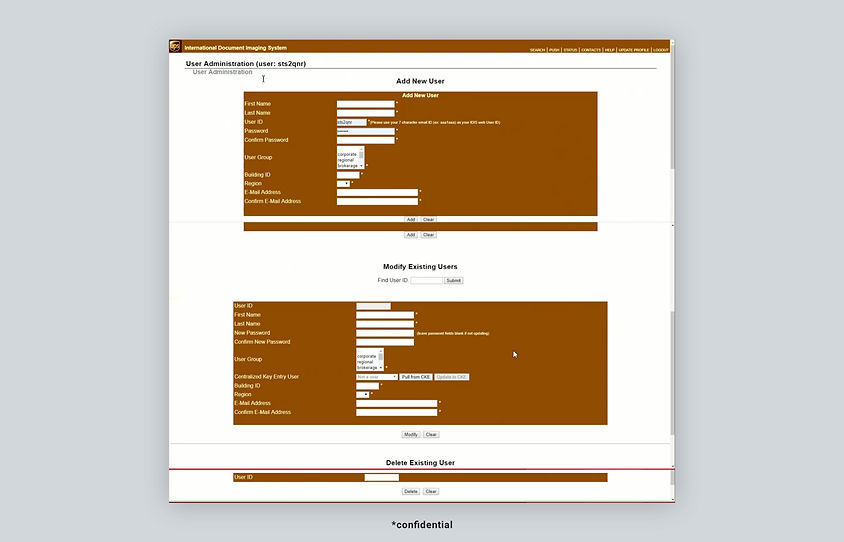The width and height of the screenshot is (844, 542).
Task: Click E-Mail Address field in Modify form
Action: click(397, 403)
